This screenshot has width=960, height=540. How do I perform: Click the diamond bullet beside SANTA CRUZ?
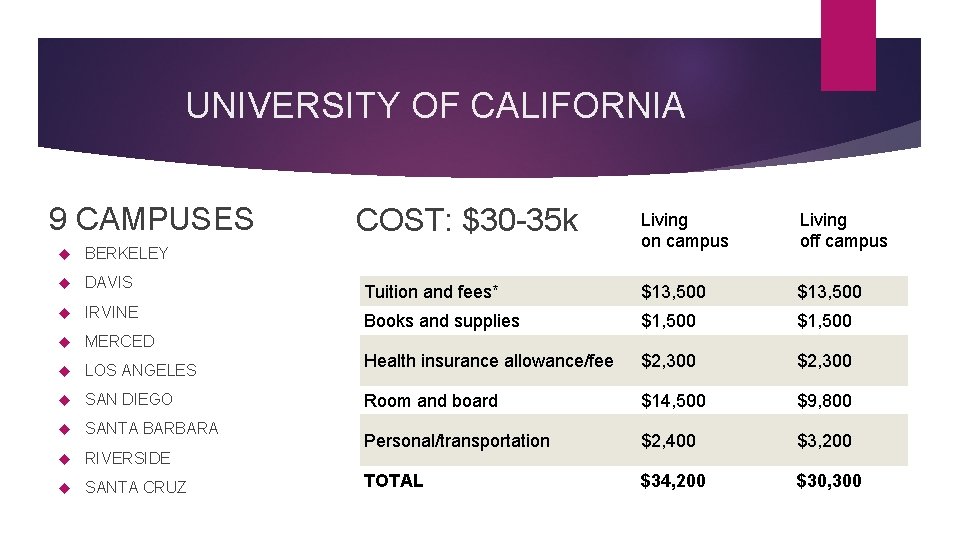pyautogui.click(x=62, y=488)
